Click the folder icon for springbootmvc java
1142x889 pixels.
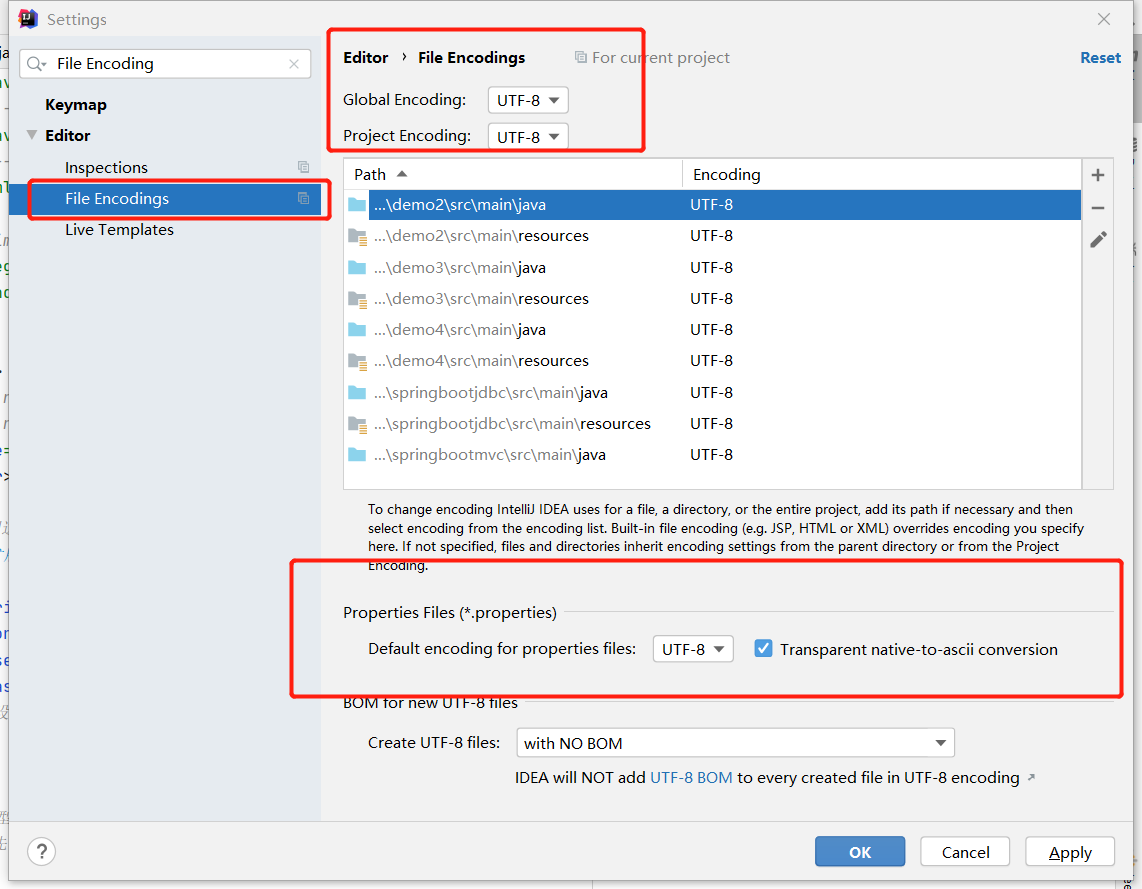[357, 455]
